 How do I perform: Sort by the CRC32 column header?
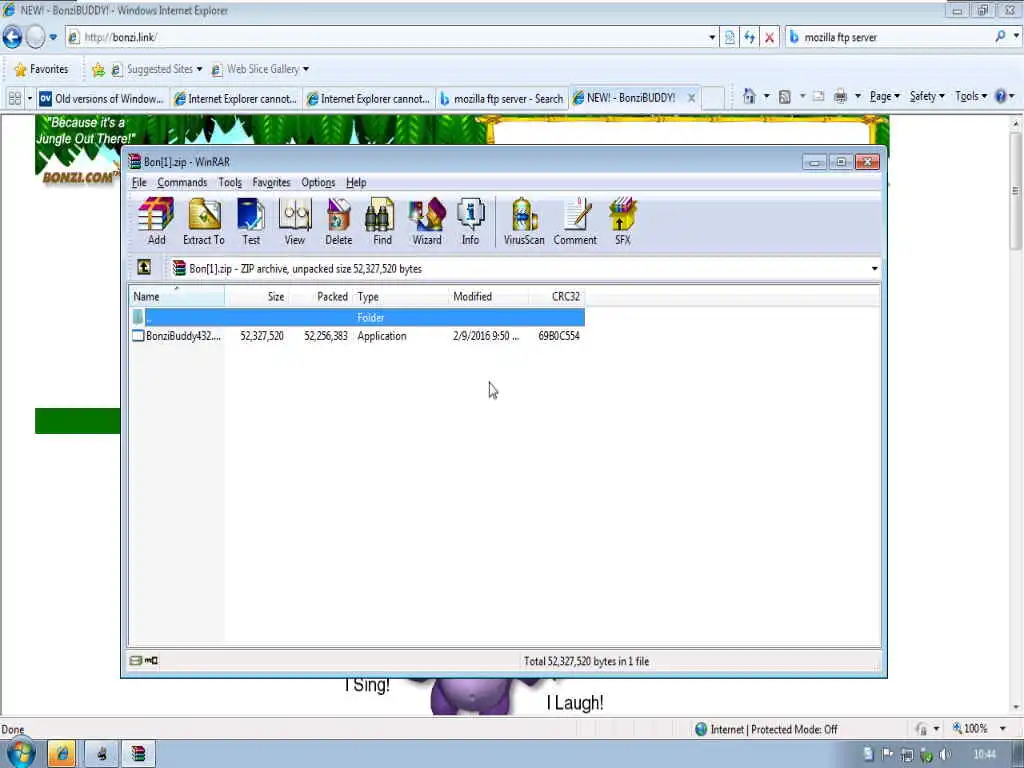pos(556,296)
